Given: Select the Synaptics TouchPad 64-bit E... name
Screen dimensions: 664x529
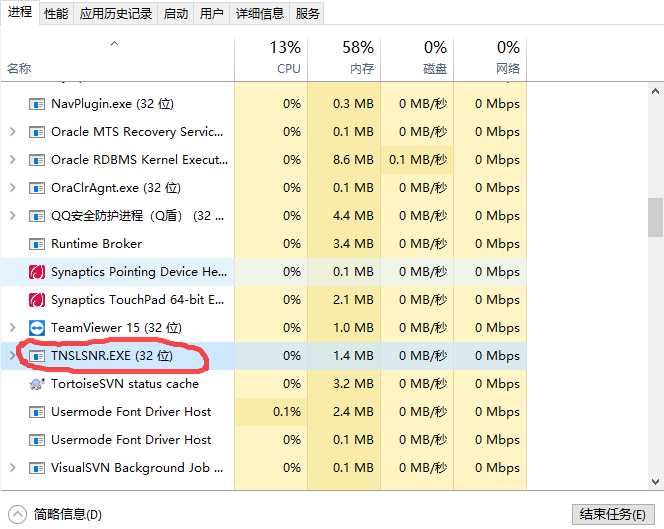Looking at the screenshot, I should 138,299.
